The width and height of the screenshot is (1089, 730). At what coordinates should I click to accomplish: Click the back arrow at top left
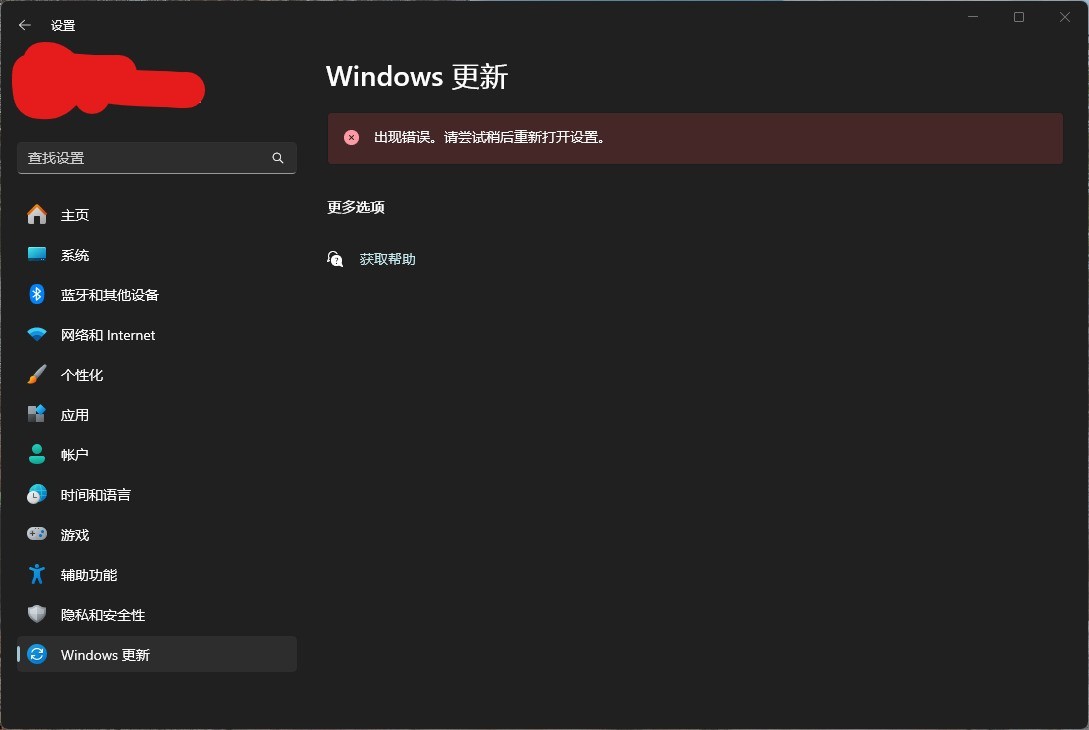[24, 25]
